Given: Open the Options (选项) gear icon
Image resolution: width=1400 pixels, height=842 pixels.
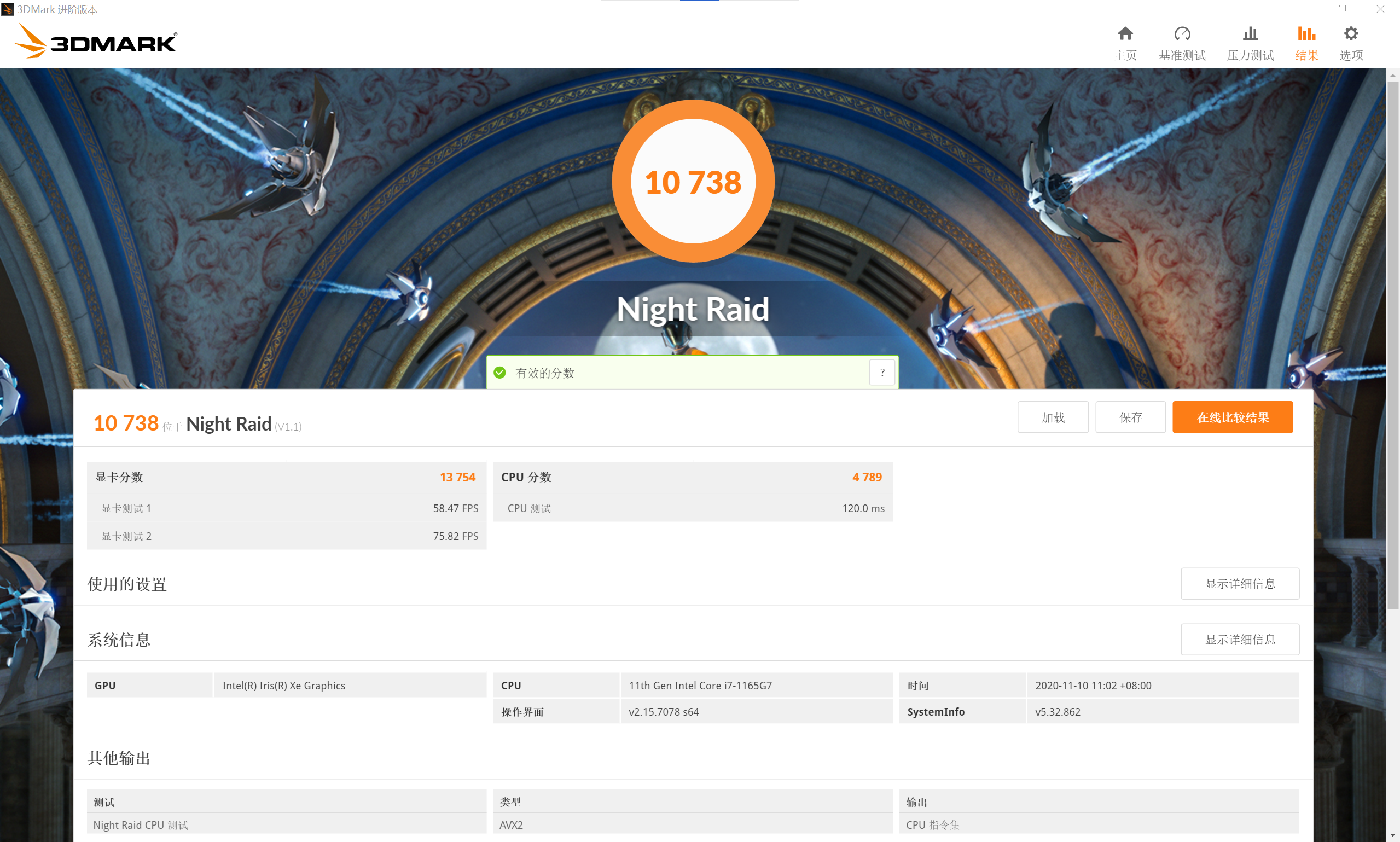Looking at the screenshot, I should (1351, 34).
